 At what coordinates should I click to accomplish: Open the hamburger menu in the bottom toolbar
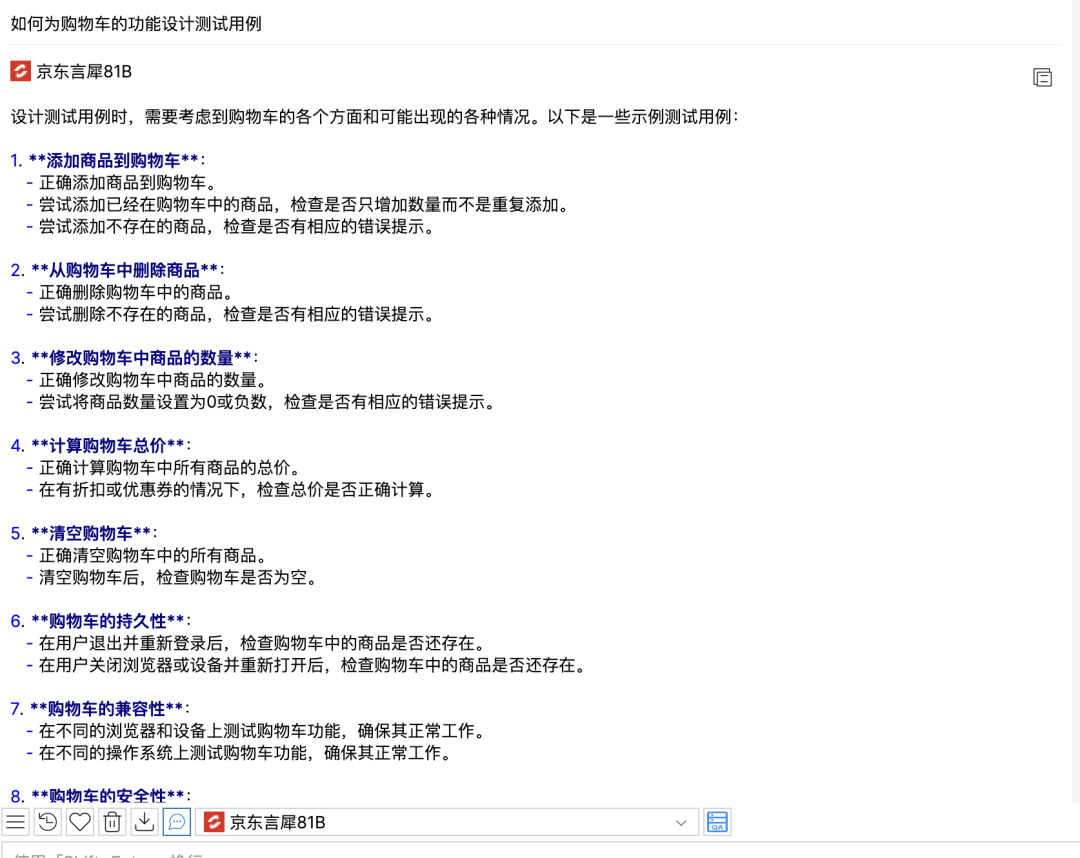click(16, 821)
